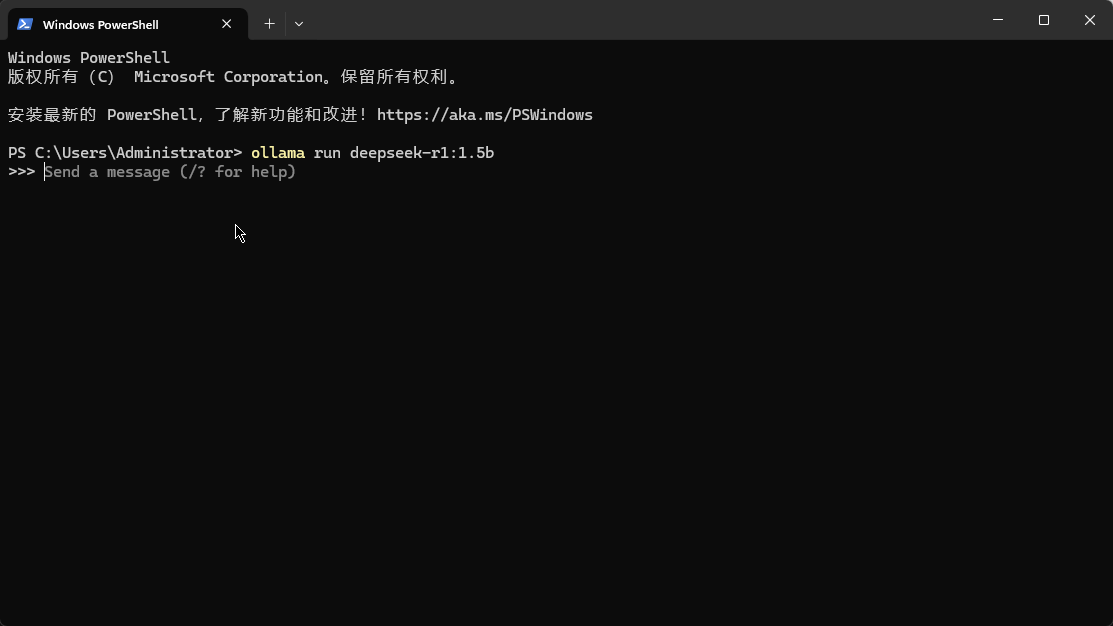Open the aka.ms/PSWindows link

484,115
